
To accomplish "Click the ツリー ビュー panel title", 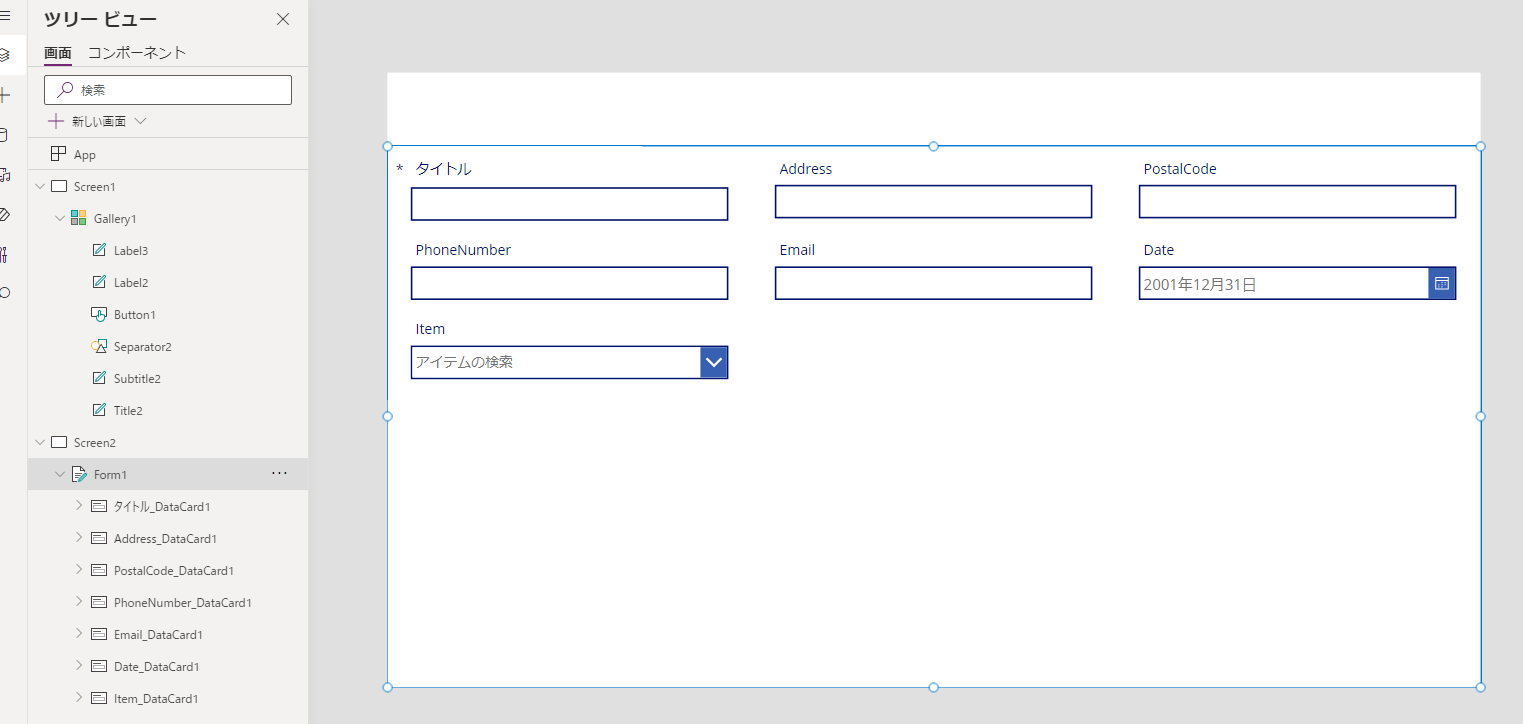I will tap(100, 20).
